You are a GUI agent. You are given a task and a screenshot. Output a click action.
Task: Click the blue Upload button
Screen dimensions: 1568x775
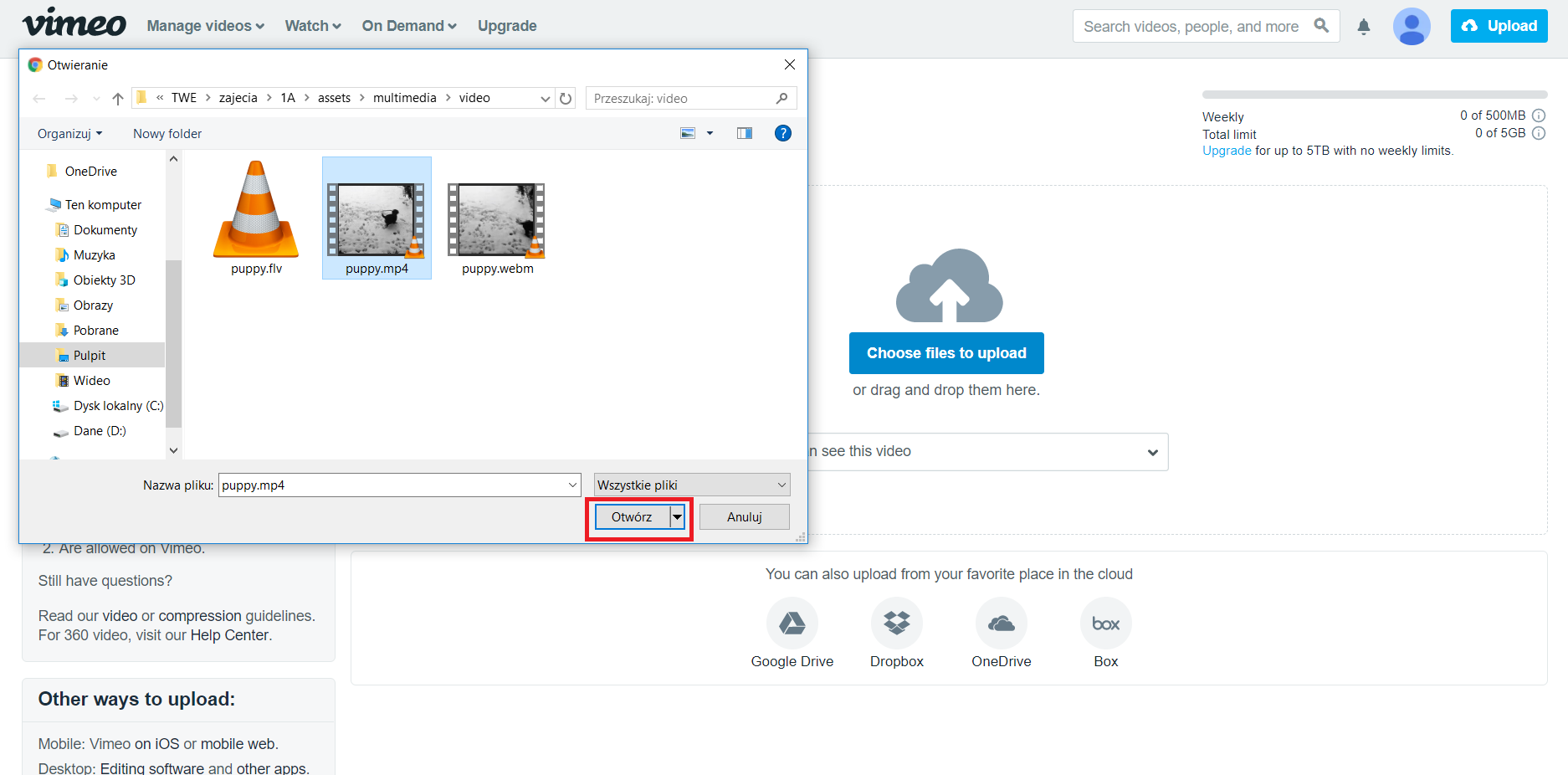(1499, 26)
